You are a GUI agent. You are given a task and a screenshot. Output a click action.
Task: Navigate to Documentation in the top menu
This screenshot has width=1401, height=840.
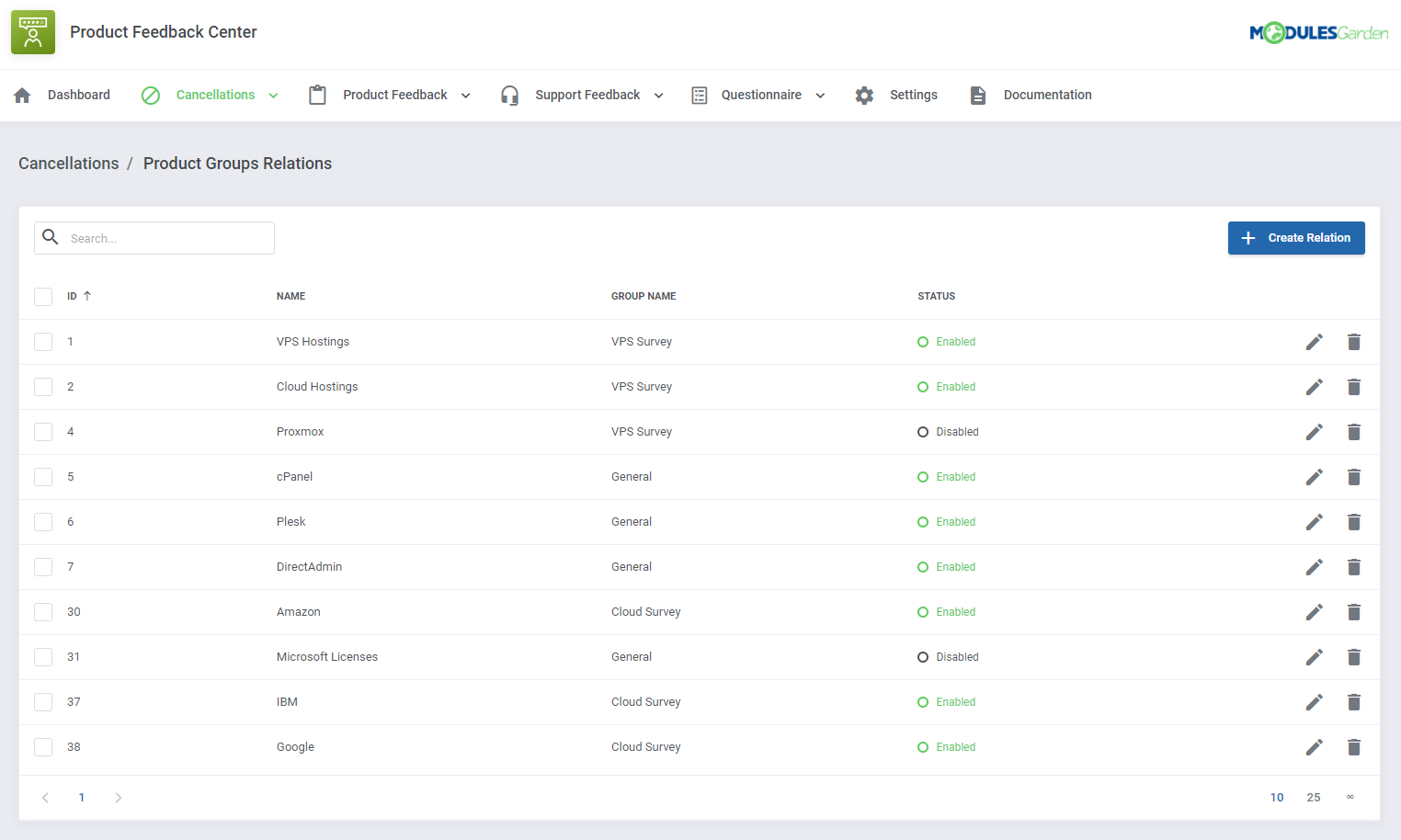(1048, 95)
